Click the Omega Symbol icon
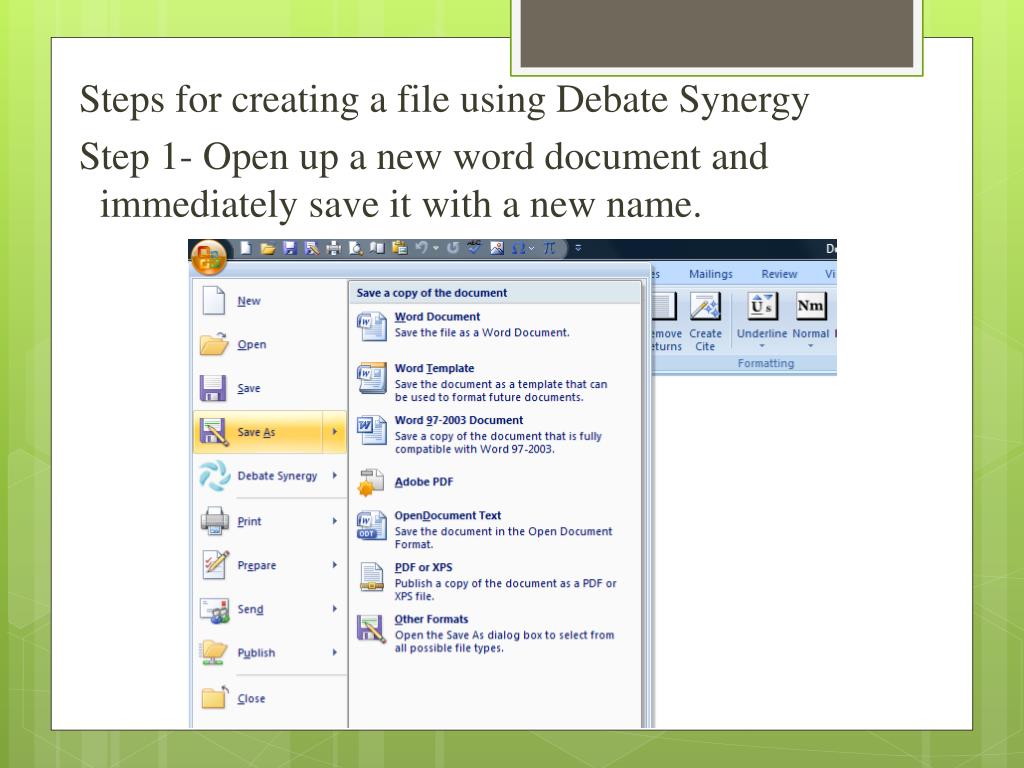Screen dimensions: 1024x768 [519, 249]
